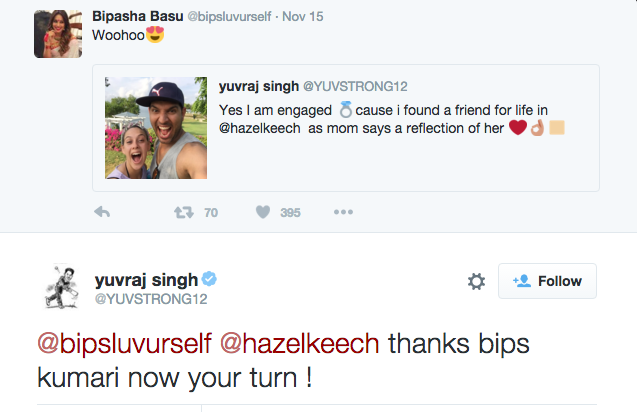The image size is (637, 412).
Task: Click the @hazelkeech mention in the quoted tweet
Action: [x=262, y=128]
